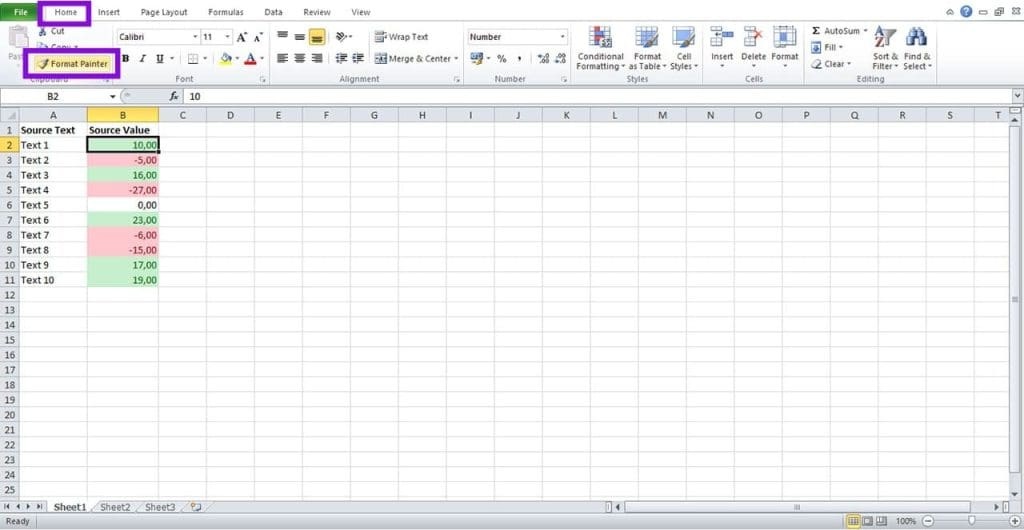Screen dimensions: 1024x530
Task: Expand the Name Box dropdown arrow
Action: click(113, 97)
